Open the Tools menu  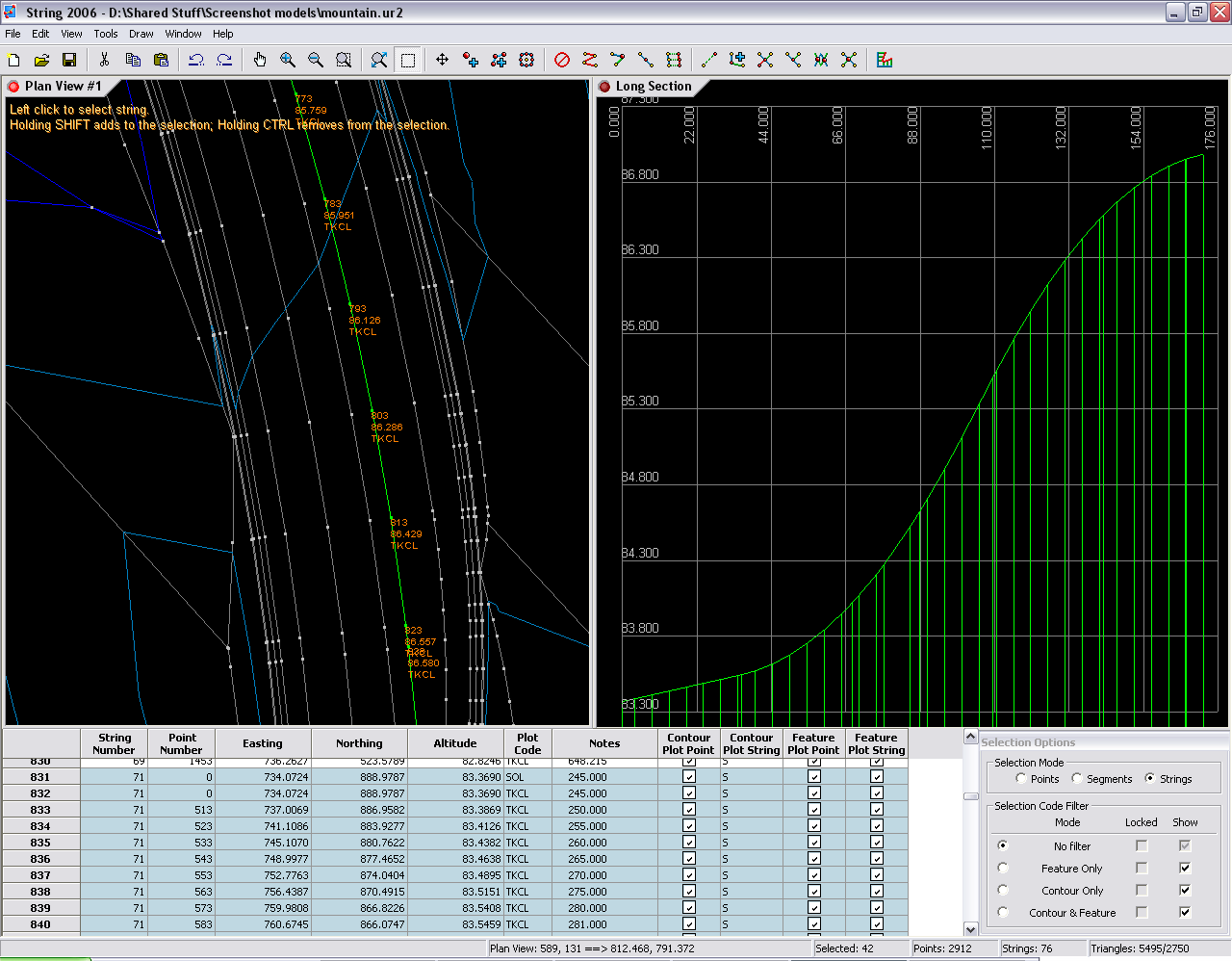[x=106, y=34]
